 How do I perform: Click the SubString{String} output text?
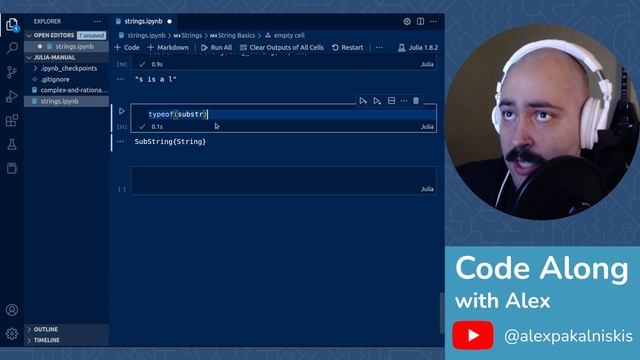point(170,142)
